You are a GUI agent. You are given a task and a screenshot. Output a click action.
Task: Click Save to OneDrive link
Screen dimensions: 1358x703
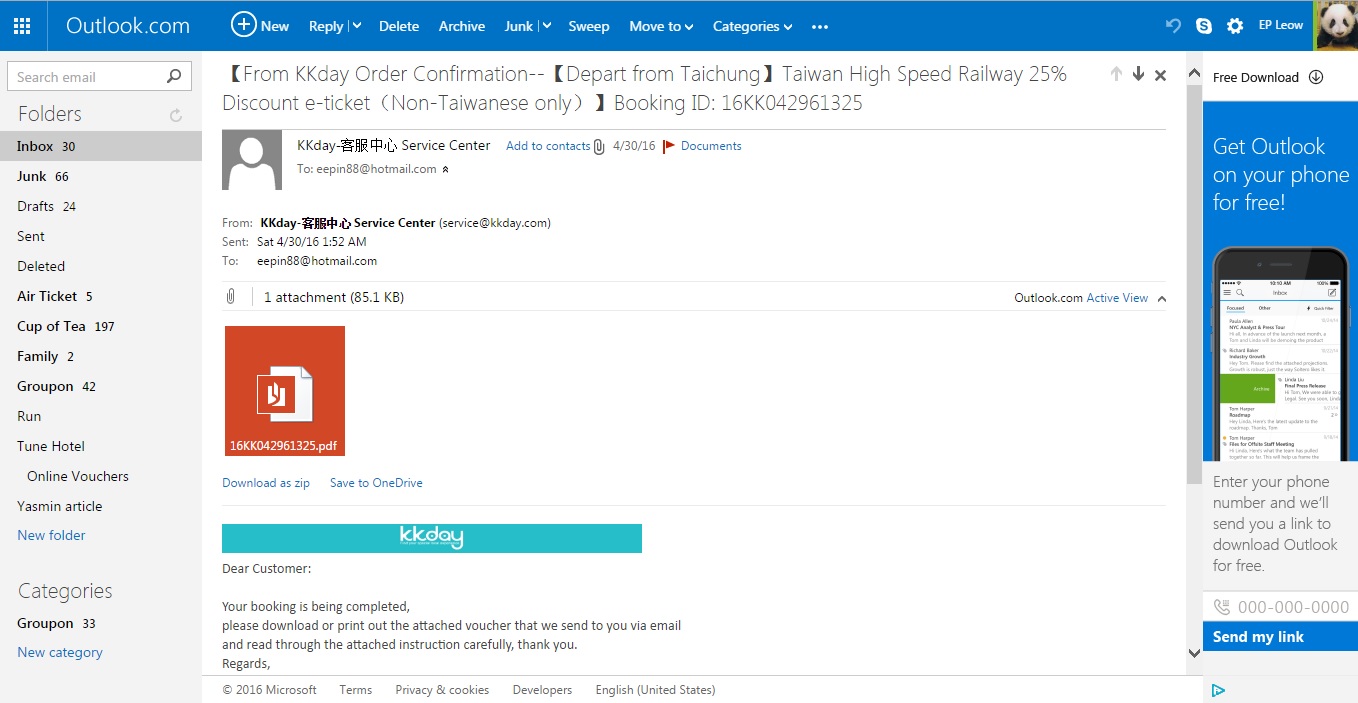pos(376,483)
